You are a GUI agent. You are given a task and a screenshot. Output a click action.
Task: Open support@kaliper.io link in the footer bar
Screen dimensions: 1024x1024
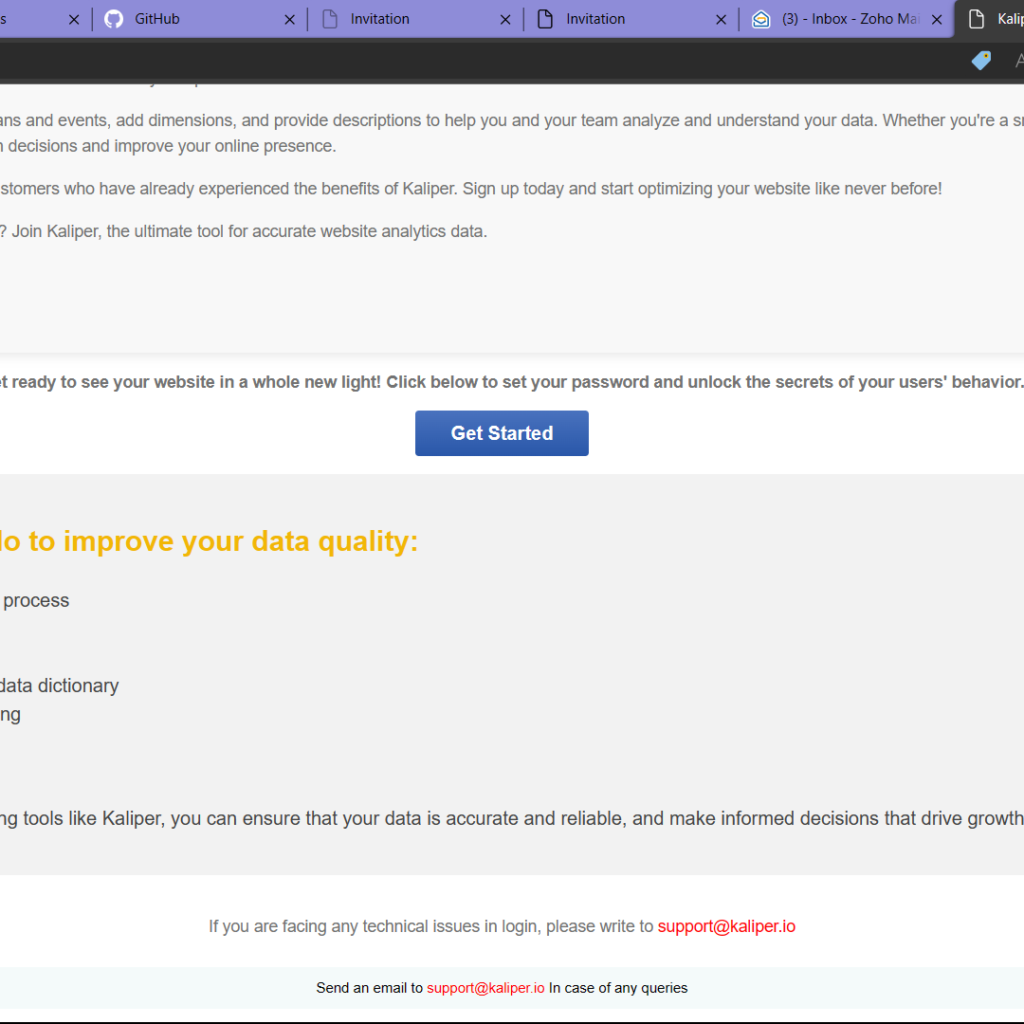tap(485, 988)
